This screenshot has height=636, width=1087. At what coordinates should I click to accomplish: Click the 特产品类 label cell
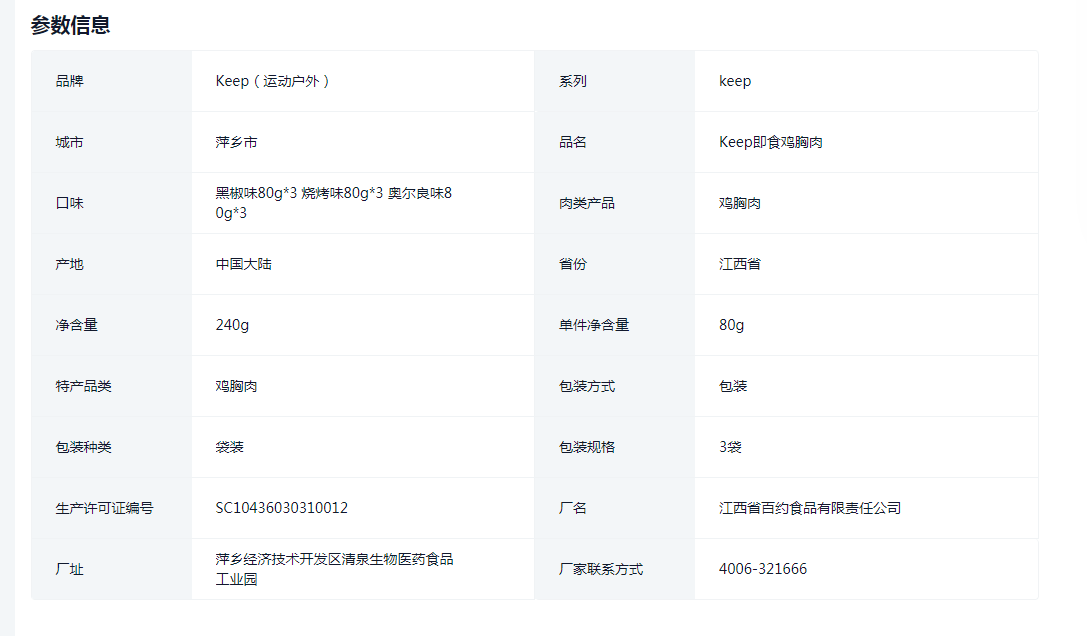click(84, 386)
